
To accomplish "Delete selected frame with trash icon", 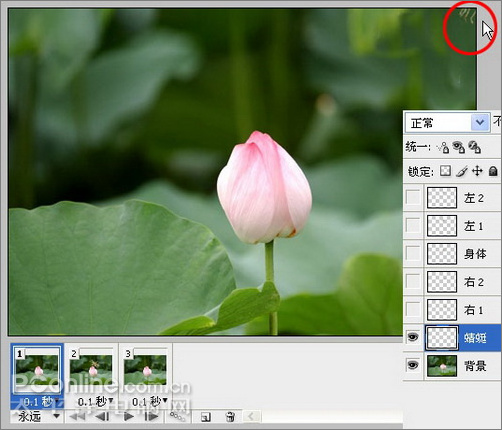I will (x=230, y=417).
